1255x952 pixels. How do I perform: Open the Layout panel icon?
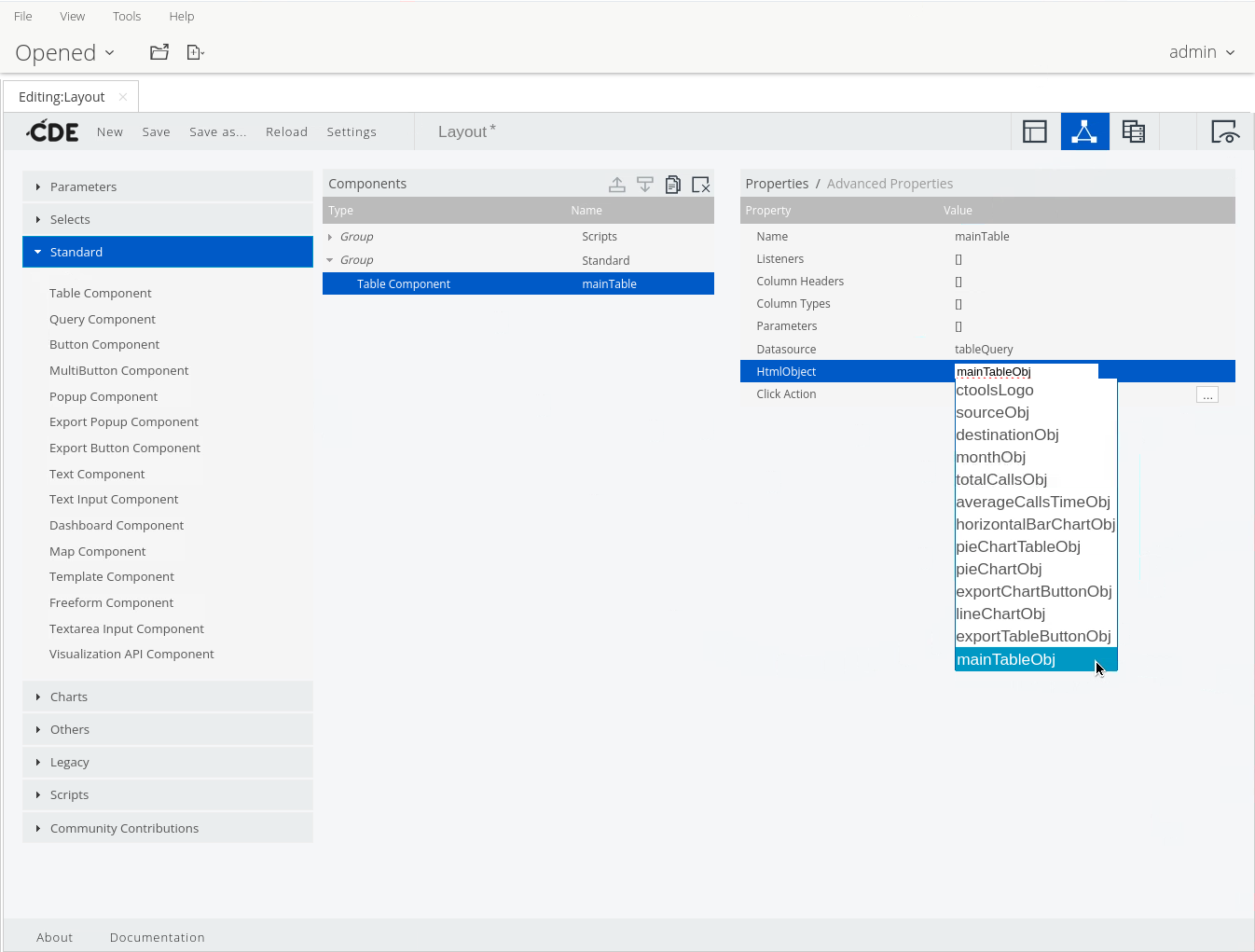pos(1035,131)
